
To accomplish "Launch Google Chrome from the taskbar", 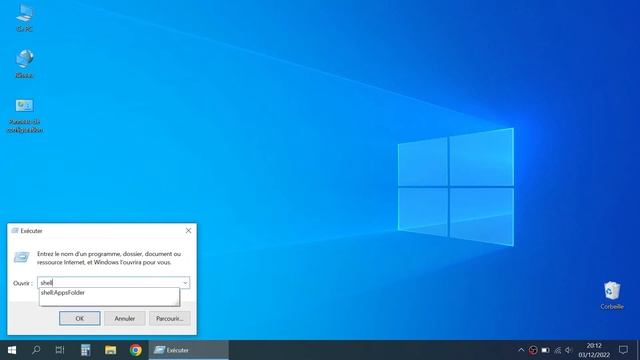I will pyautogui.click(x=136, y=350).
